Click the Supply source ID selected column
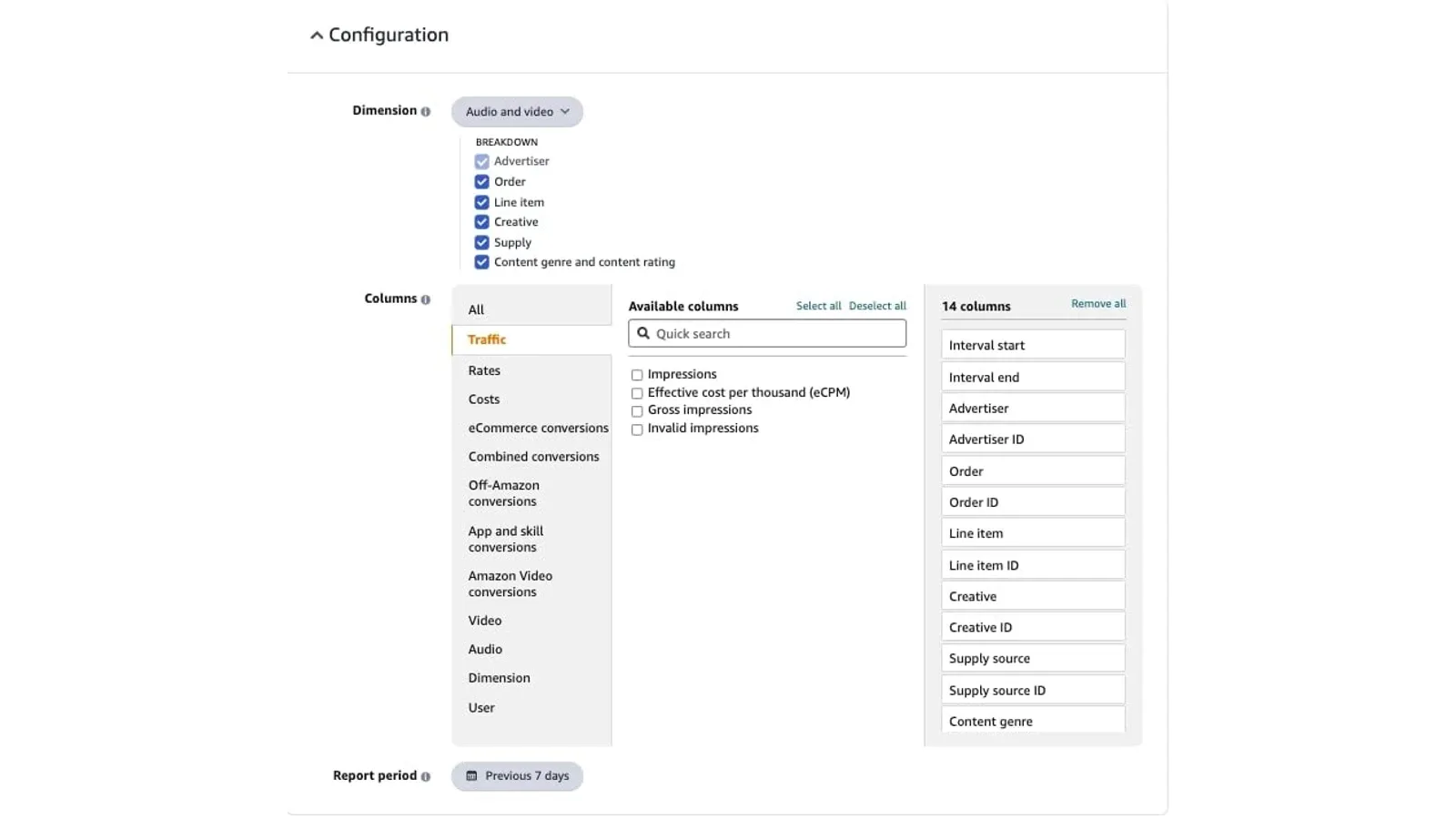The height and width of the screenshot is (819, 1456). click(1033, 690)
